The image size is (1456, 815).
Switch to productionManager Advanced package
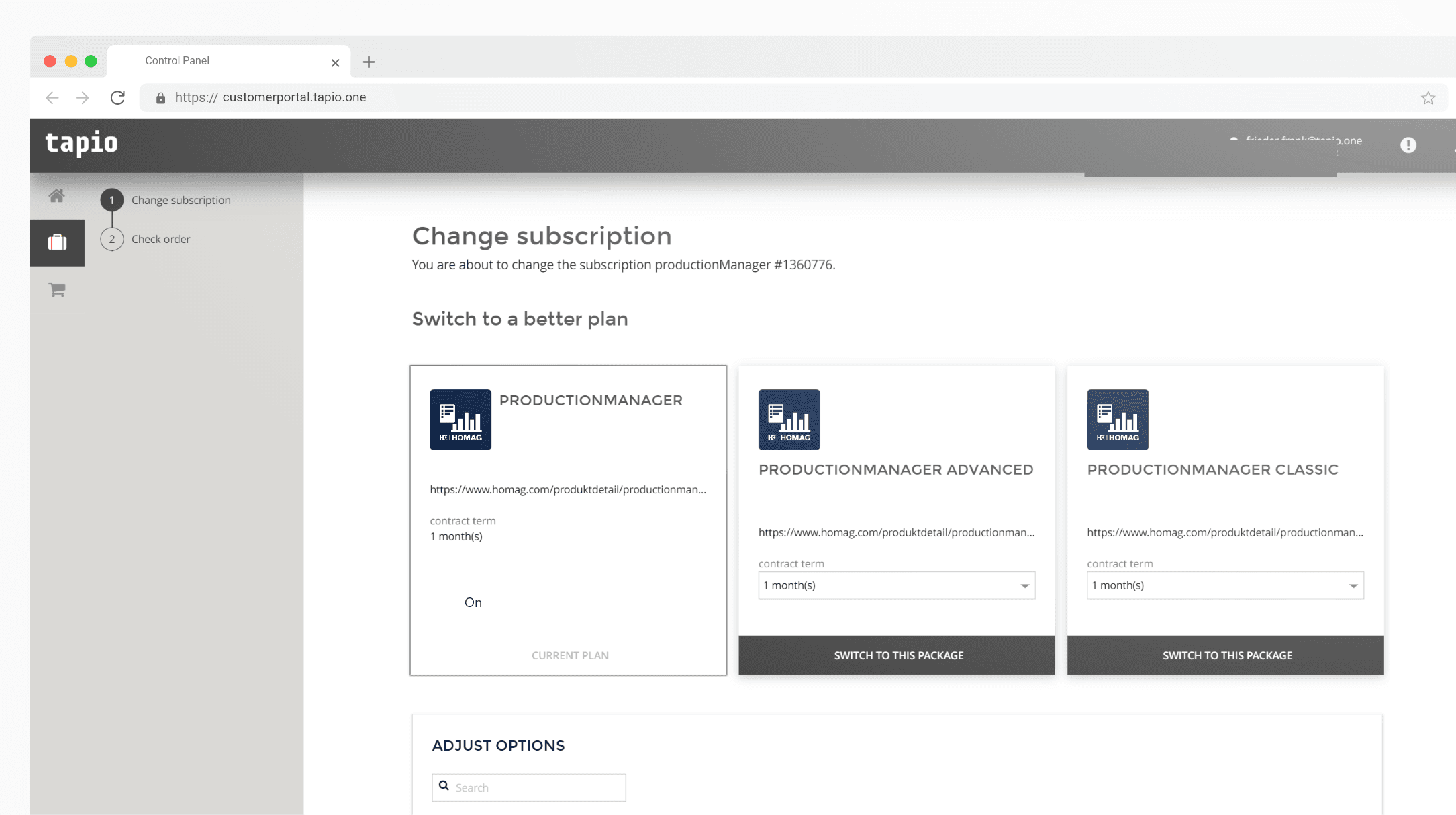[x=897, y=655]
